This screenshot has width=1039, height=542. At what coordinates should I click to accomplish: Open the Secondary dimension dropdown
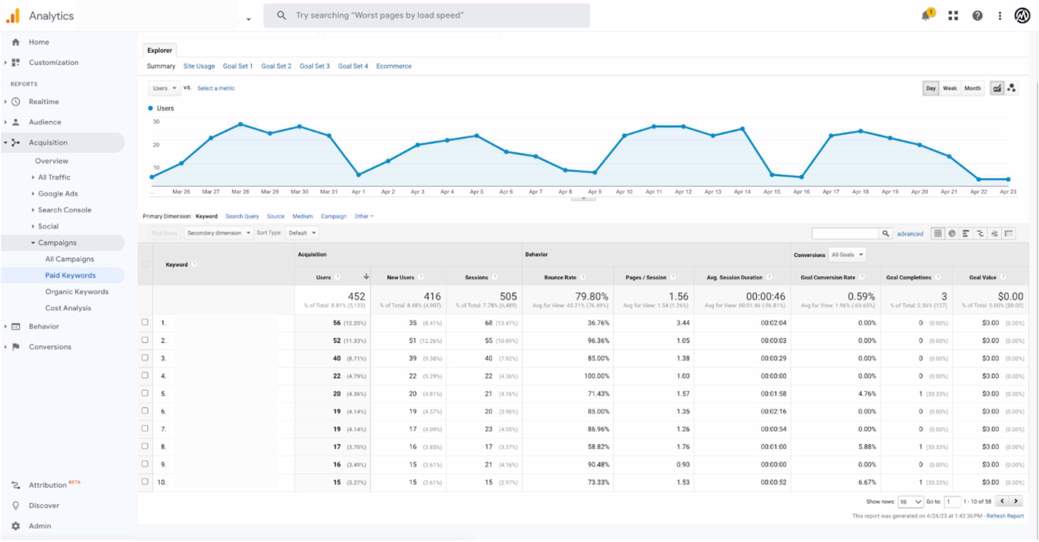point(218,233)
